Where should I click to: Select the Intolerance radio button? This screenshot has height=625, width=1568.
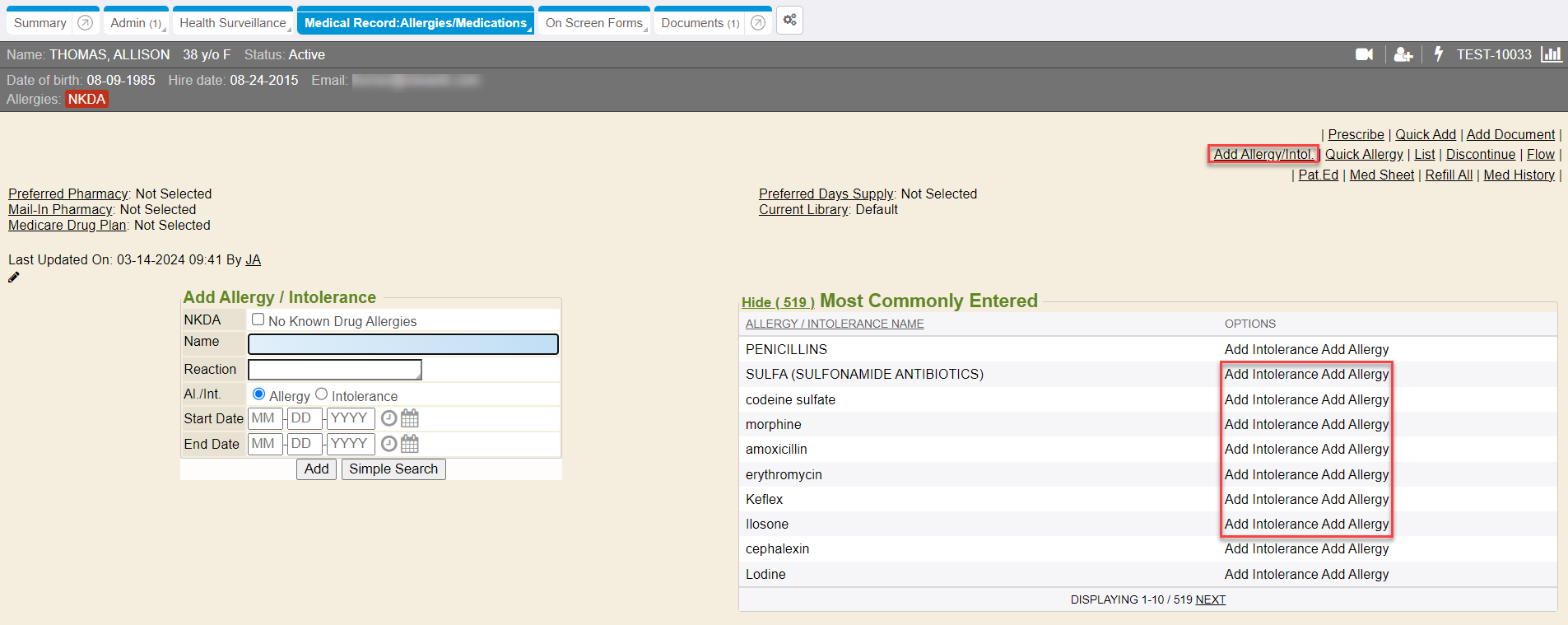click(x=322, y=394)
